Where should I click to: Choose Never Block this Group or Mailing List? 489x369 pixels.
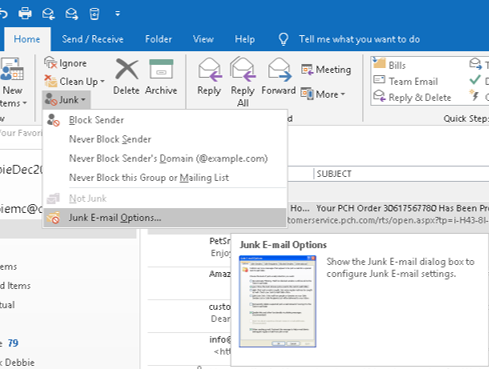[165, 178]
